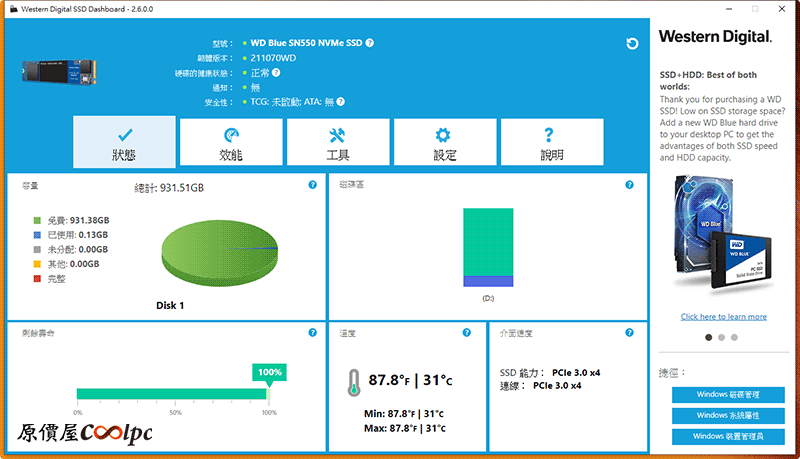Click the 'Min: 87.8°F | 31°C' line
Screen dimensions: 800x459
point(404,414)
